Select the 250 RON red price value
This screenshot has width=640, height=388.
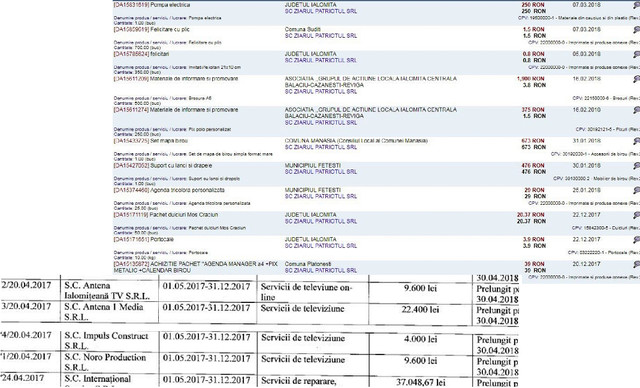533,5
